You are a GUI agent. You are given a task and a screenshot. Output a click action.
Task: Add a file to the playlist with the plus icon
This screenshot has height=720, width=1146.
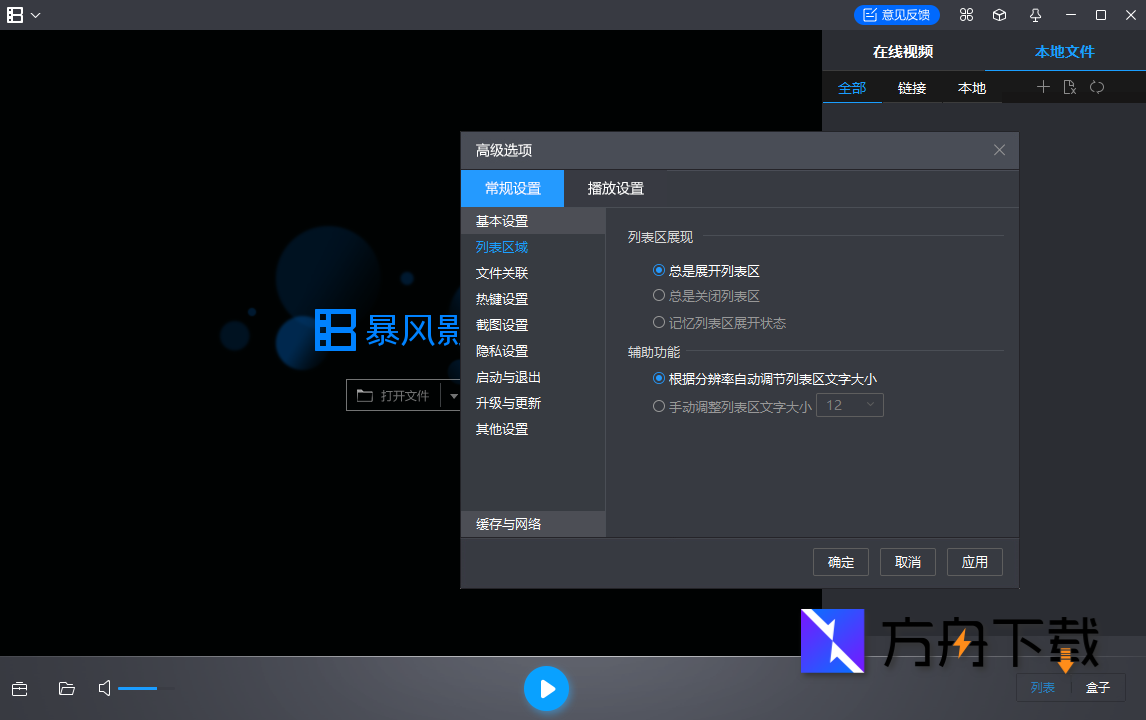point(1043,87)
